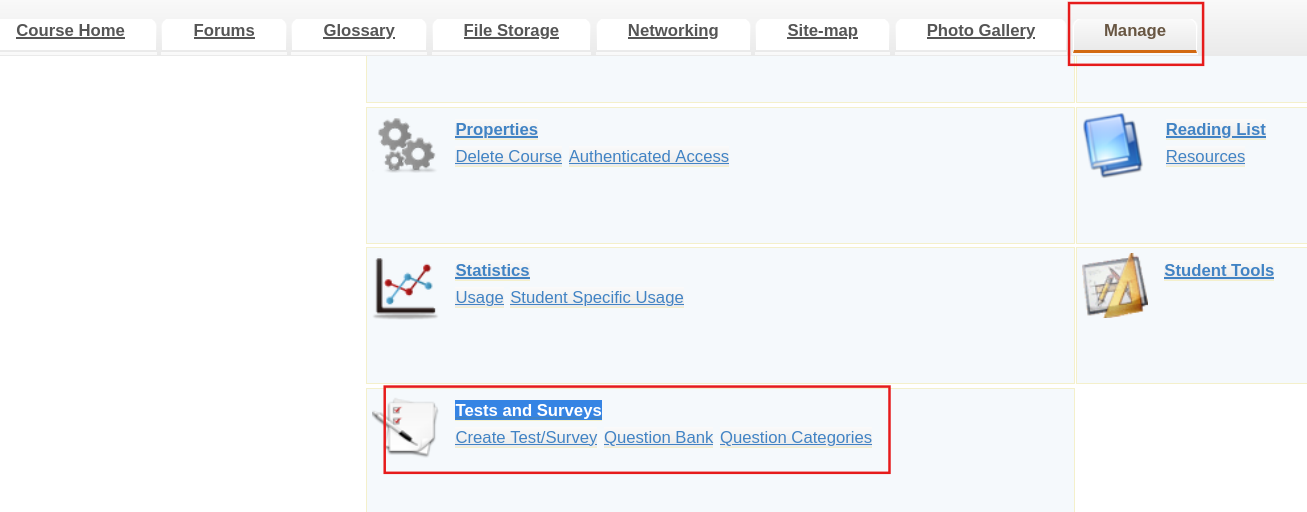Open the Networking tab
The height and width of the screenshot is (512, 1307).
click(x=673, y=31)
